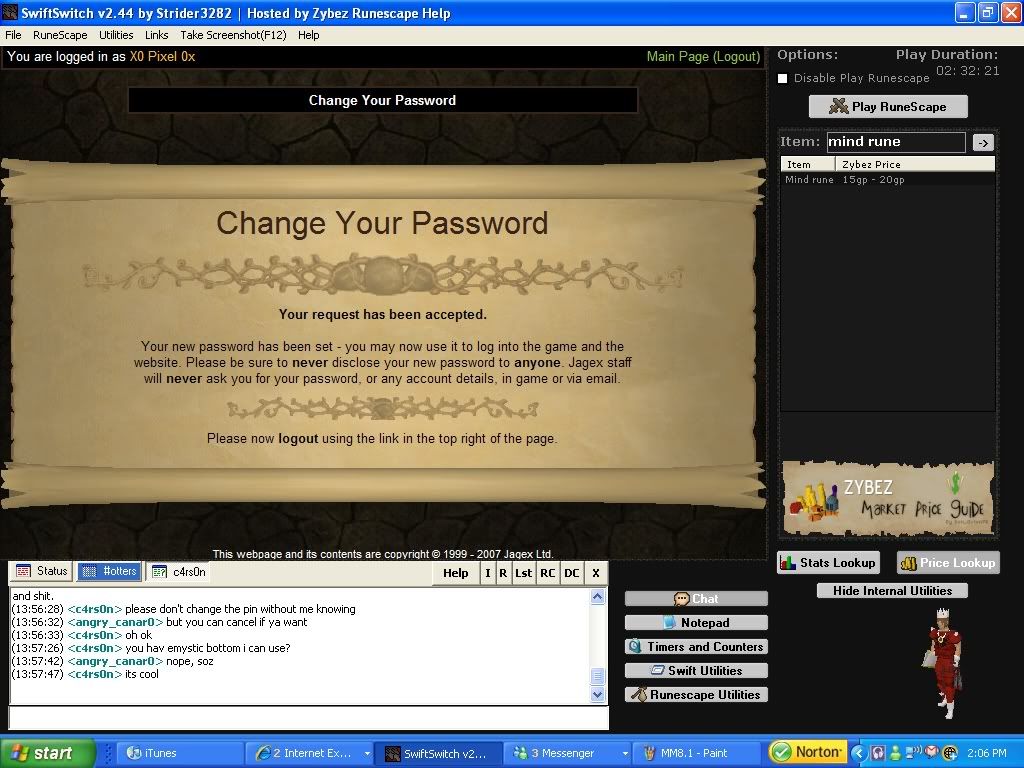This screenshot has height=768, width=1024.
Task: Switch to the #otters channel tab
Action: click(109, 571)
